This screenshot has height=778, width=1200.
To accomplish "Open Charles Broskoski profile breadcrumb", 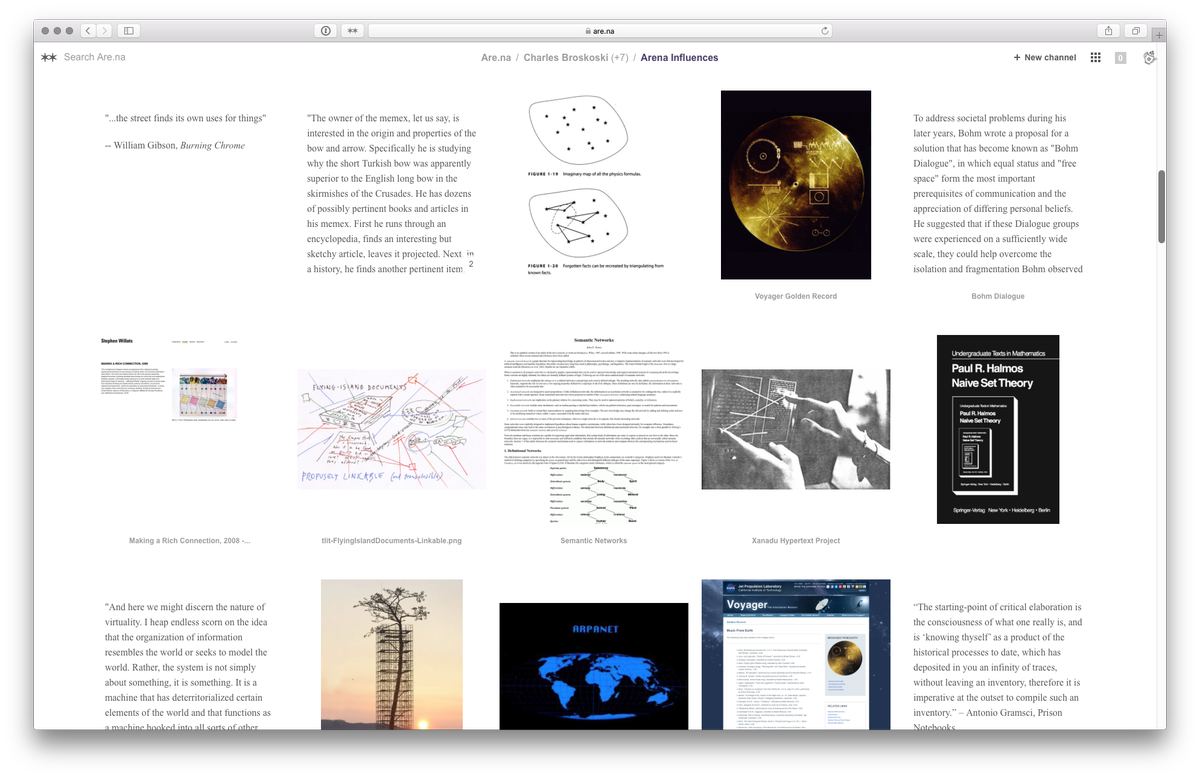I will click(566, 58).
